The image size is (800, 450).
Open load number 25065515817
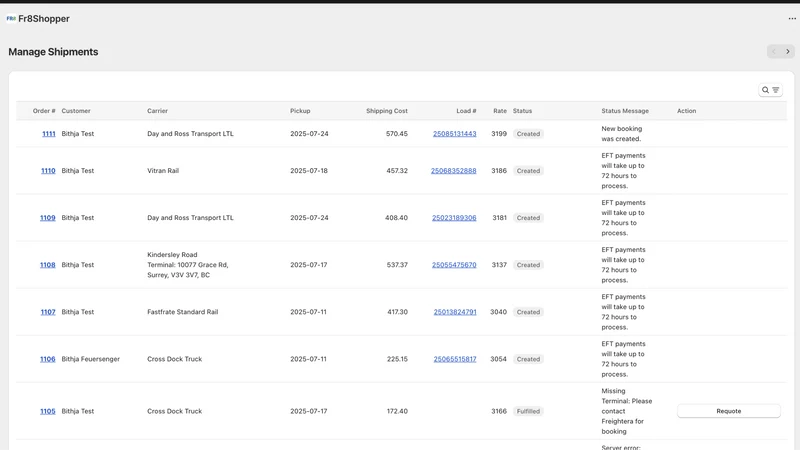[x=455, y=359]
